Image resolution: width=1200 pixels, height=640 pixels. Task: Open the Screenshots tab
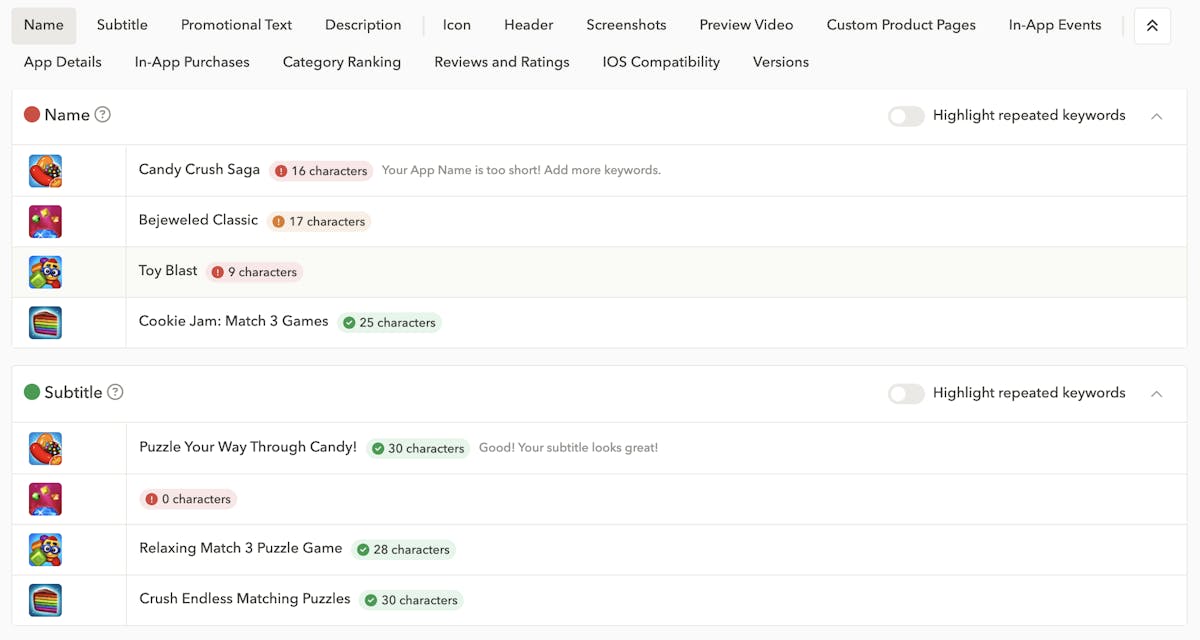coord(626,25)
